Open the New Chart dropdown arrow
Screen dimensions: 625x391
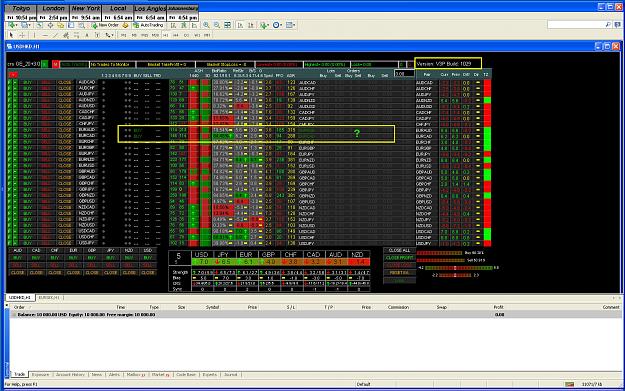coord(16,25)
